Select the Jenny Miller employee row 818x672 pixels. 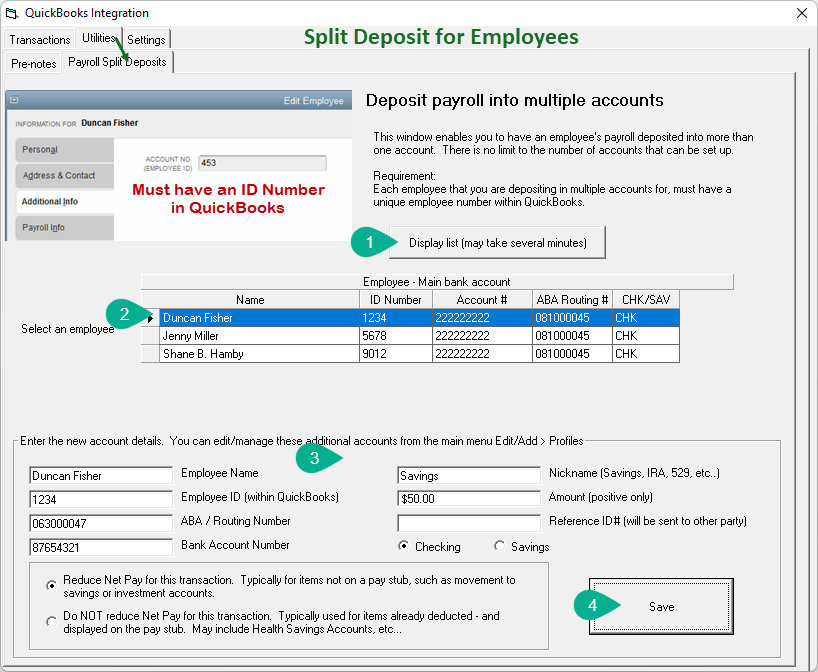pos(410,335)
